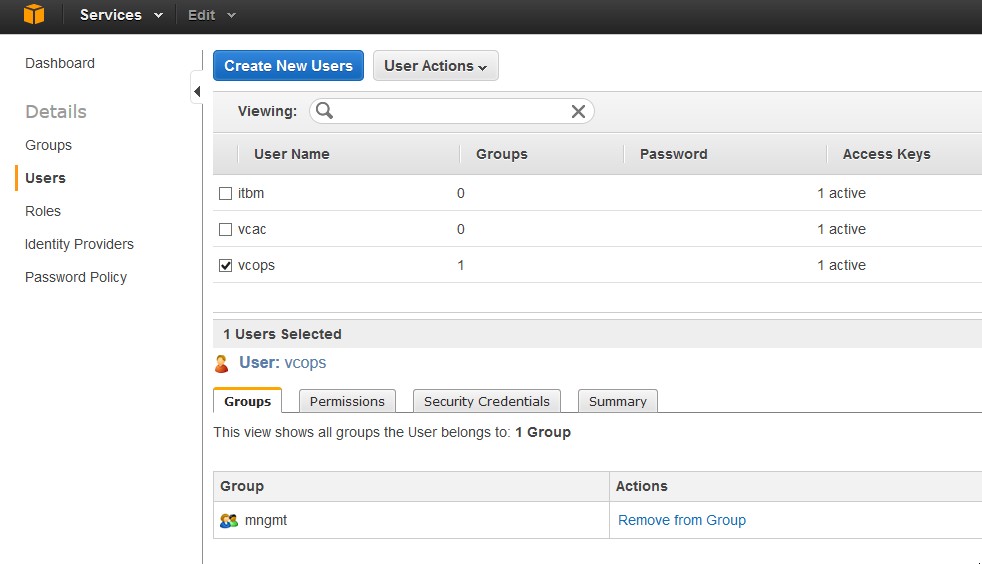Go to Roles in the sidebar

[43, 211]
